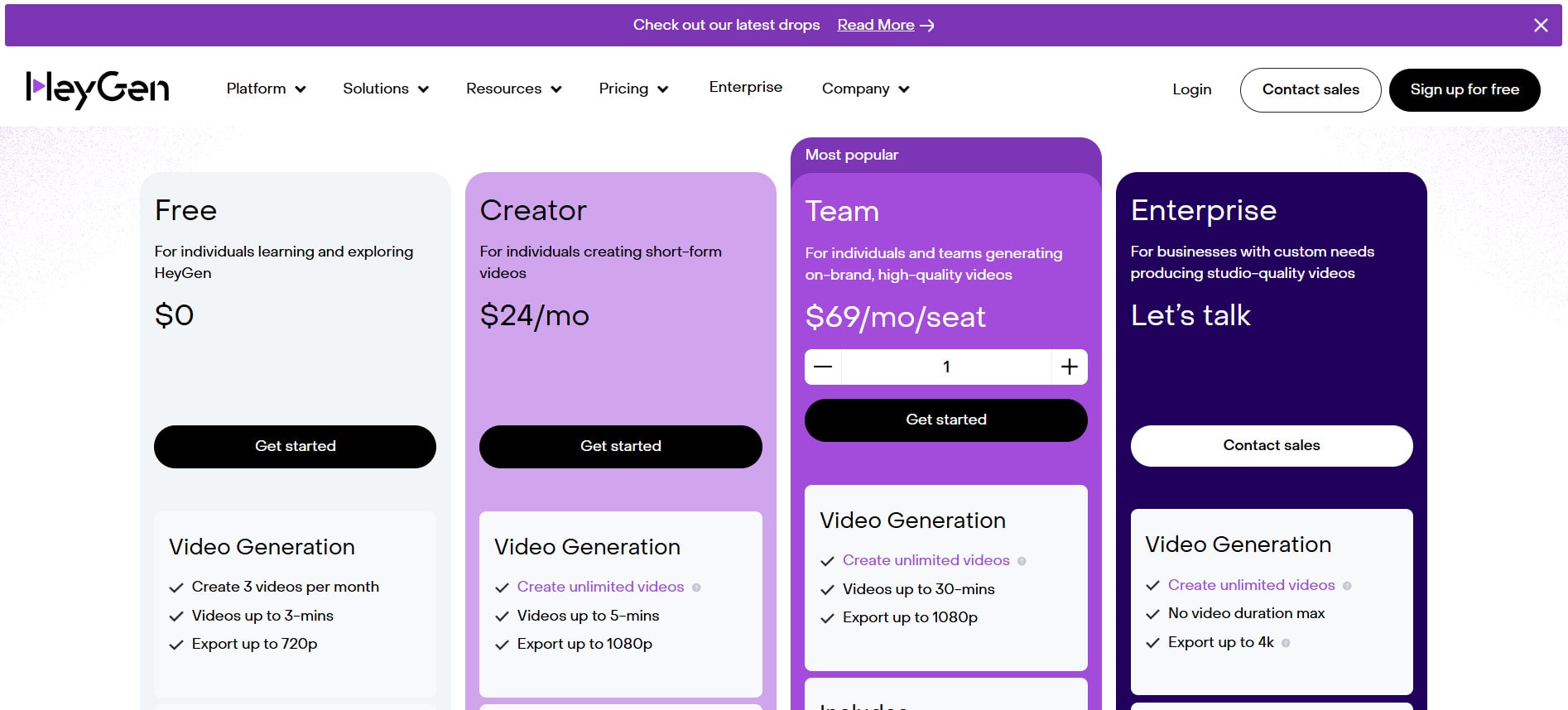Open the HeyGen logo home link
Image resolution: width=1568 pixels, height=710 pixels.
[98, 89]
